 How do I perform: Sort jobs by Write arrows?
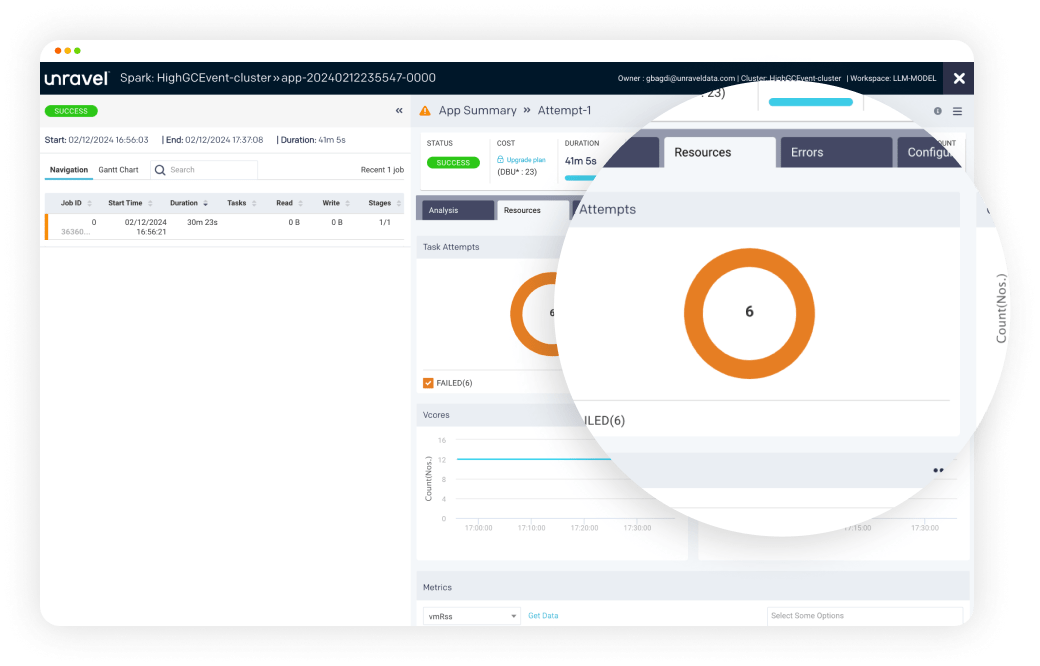coord(348,203)
